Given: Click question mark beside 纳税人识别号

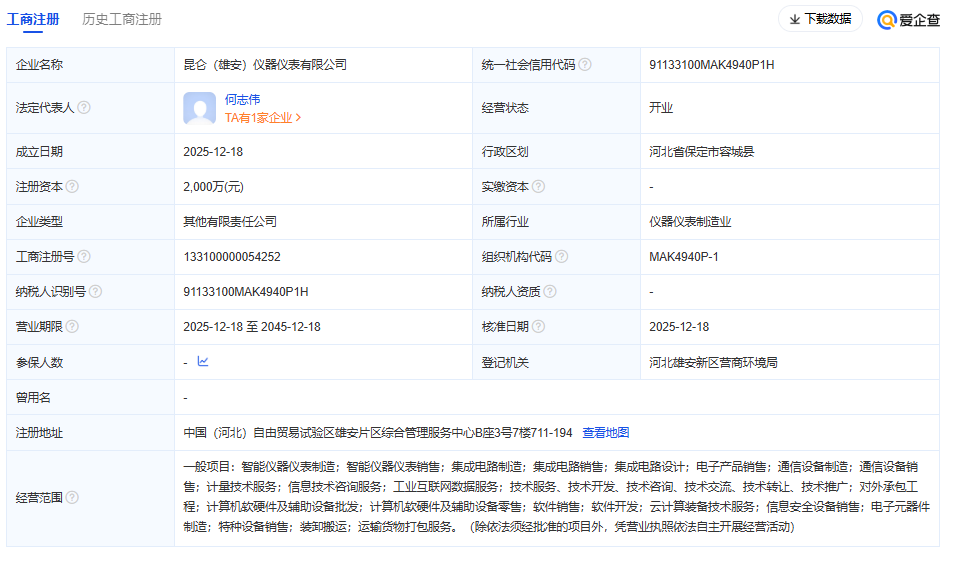Looking at the screenshot, I should coord(95,292).
